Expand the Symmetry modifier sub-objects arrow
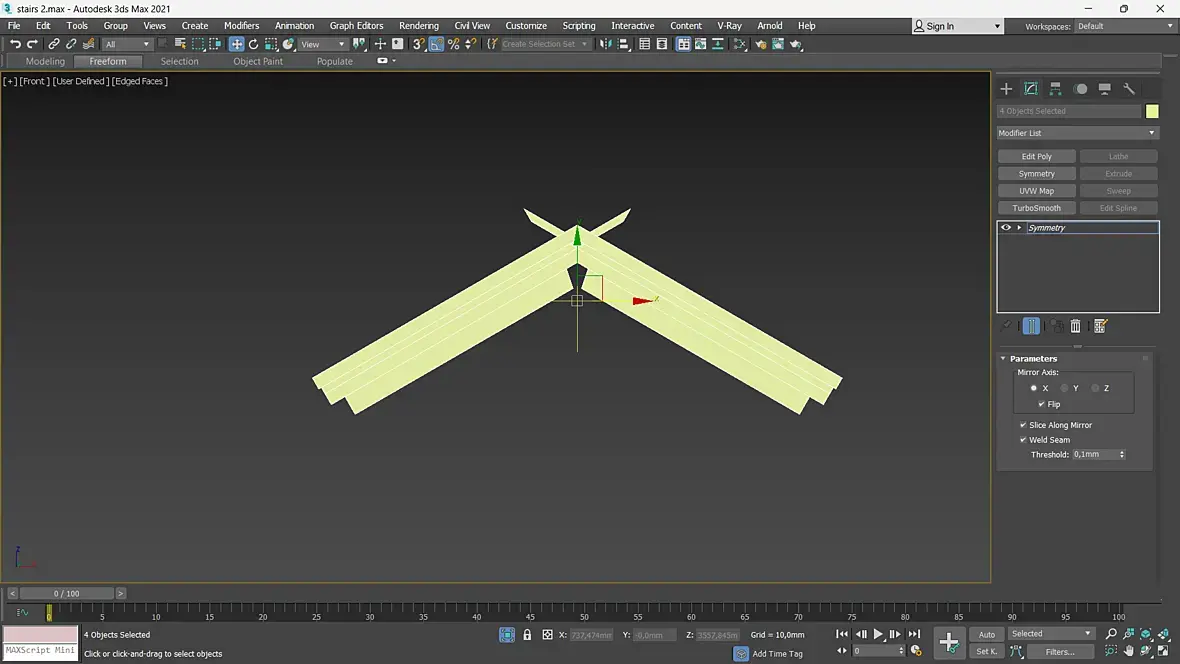The height and width of the screenshot is (664, 1180). [x=1019, y=228]
